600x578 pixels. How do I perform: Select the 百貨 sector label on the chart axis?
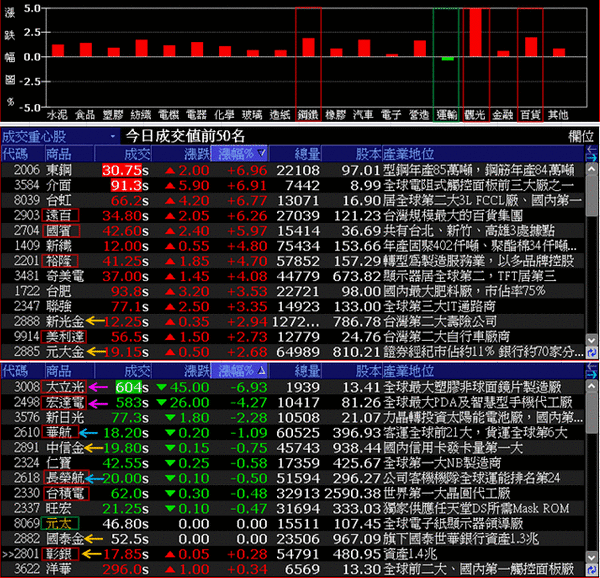coord(530,115)
